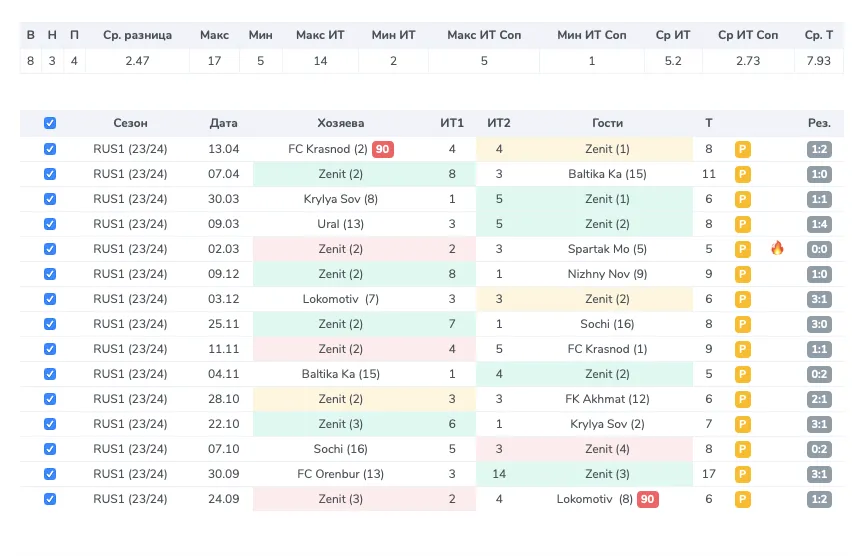Click Lokomotiv (7) home team cell
Image resolution: width=858 pixels, height=556 pixels.
point(340,299)
